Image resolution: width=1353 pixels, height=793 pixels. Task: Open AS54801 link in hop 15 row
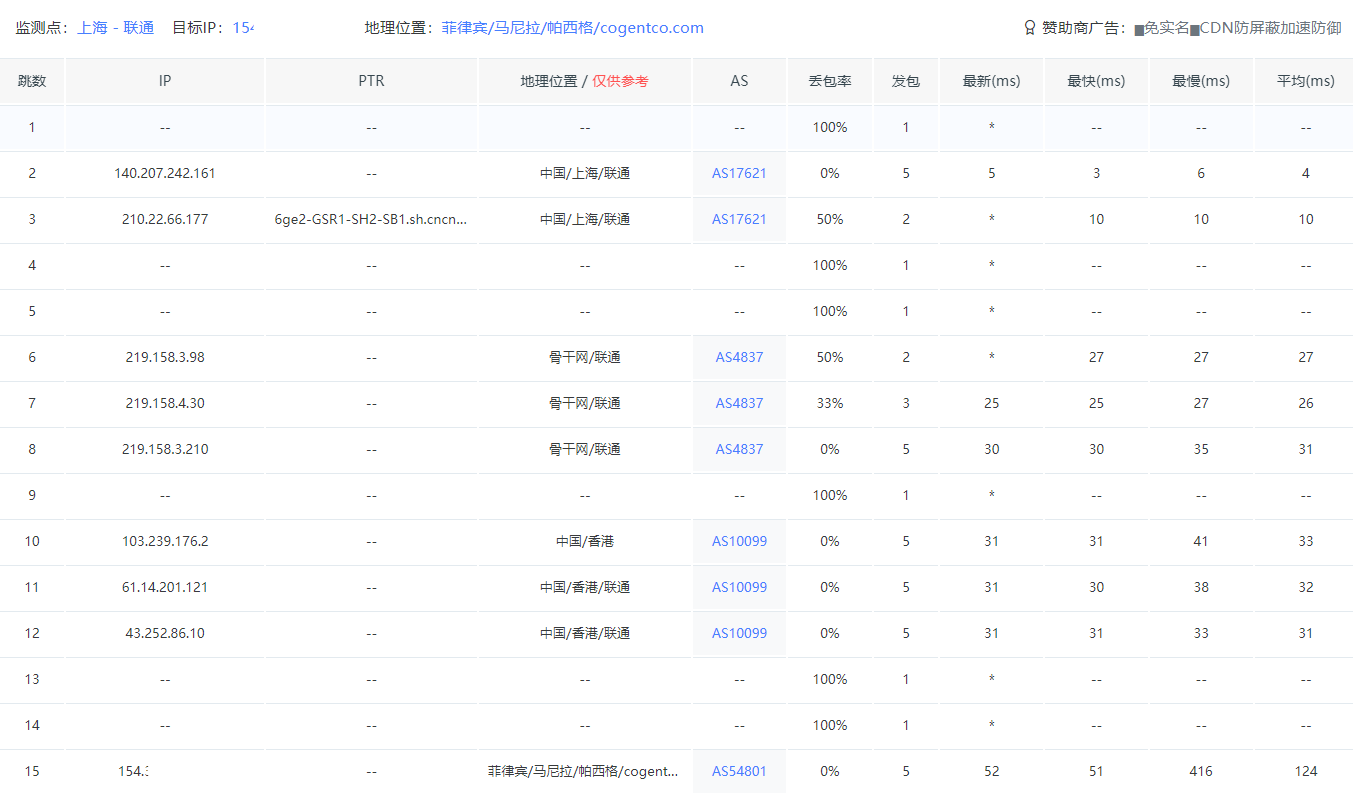739,771
